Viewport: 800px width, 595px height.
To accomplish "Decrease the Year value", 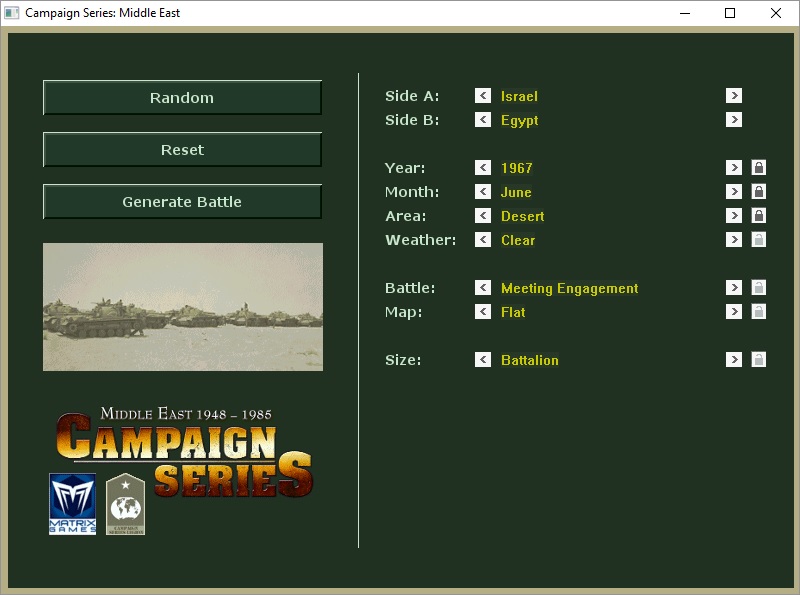I will click(x=483, y=167).
